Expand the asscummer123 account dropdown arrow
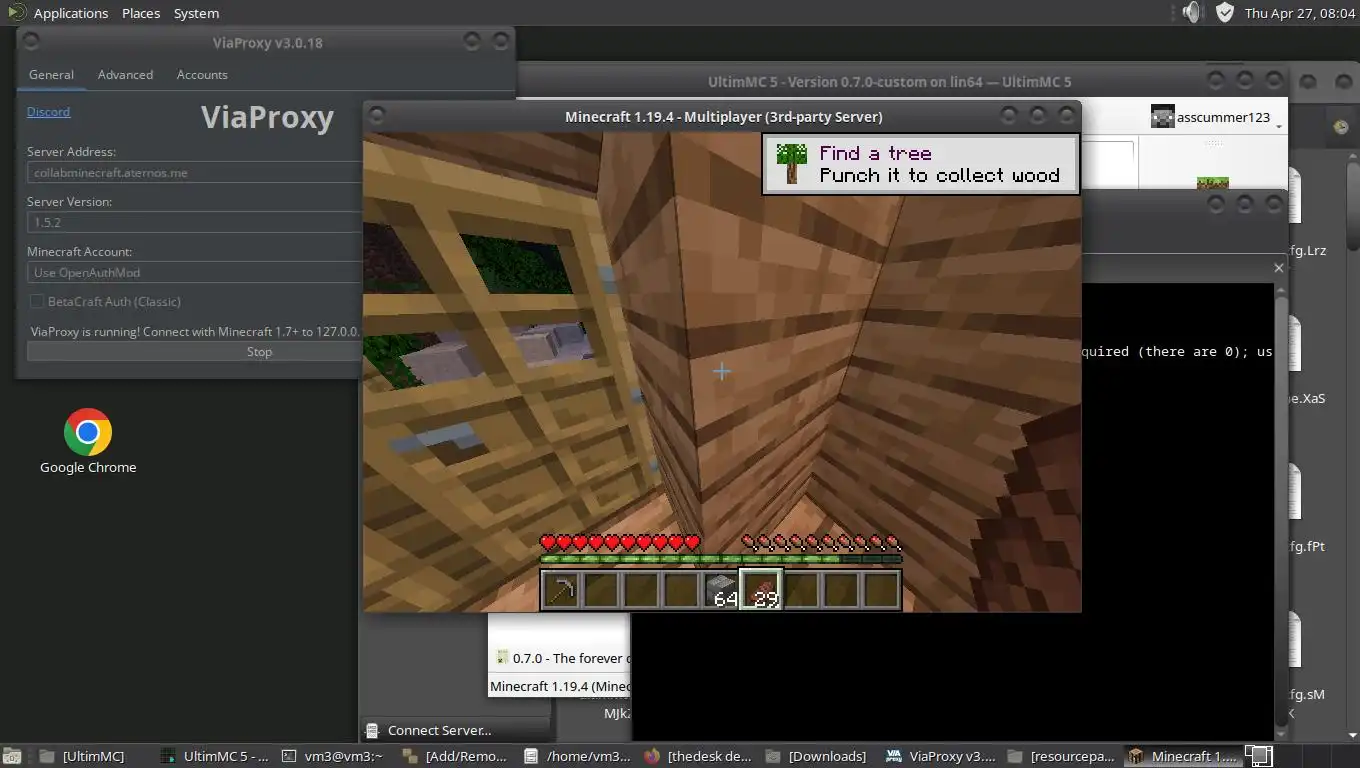 [1278, 125]
